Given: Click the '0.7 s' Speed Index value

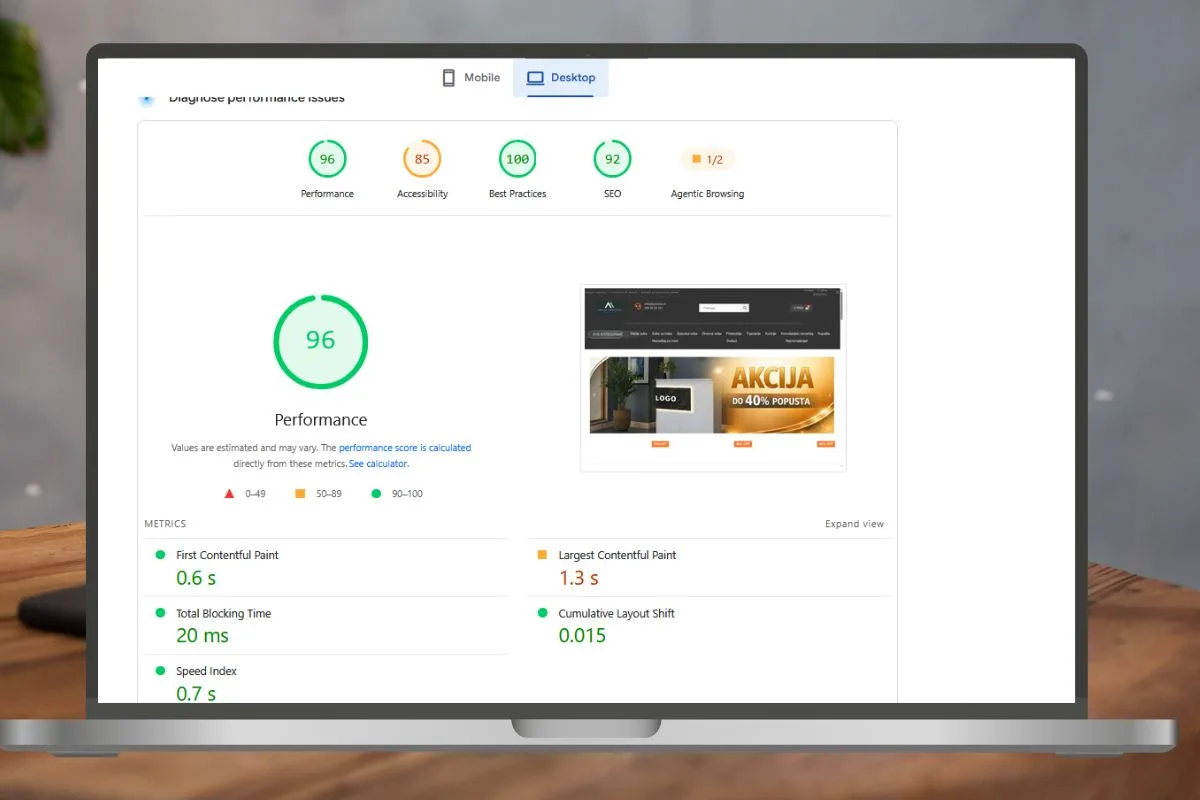Looking at the screenshot, I should click(x=196, y=693).
